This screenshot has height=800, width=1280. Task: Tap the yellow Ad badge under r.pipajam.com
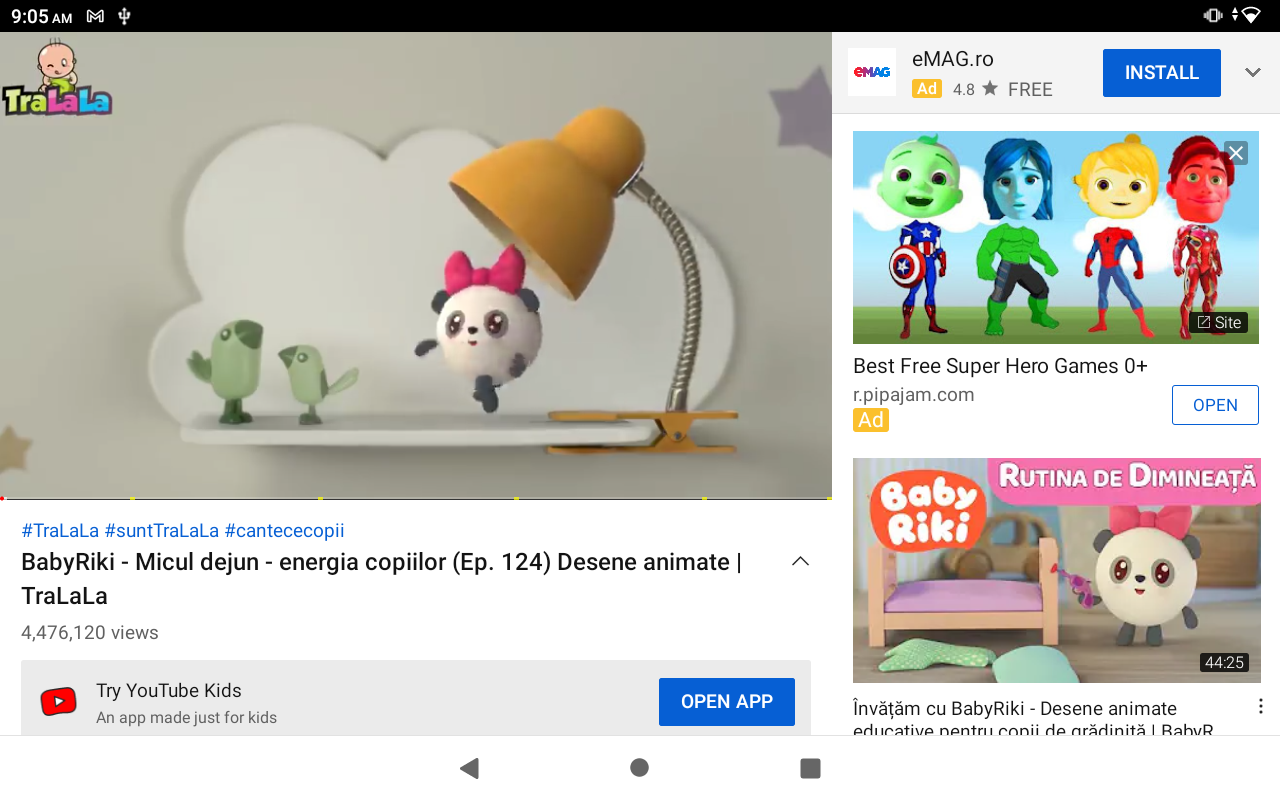pos(871,420)
